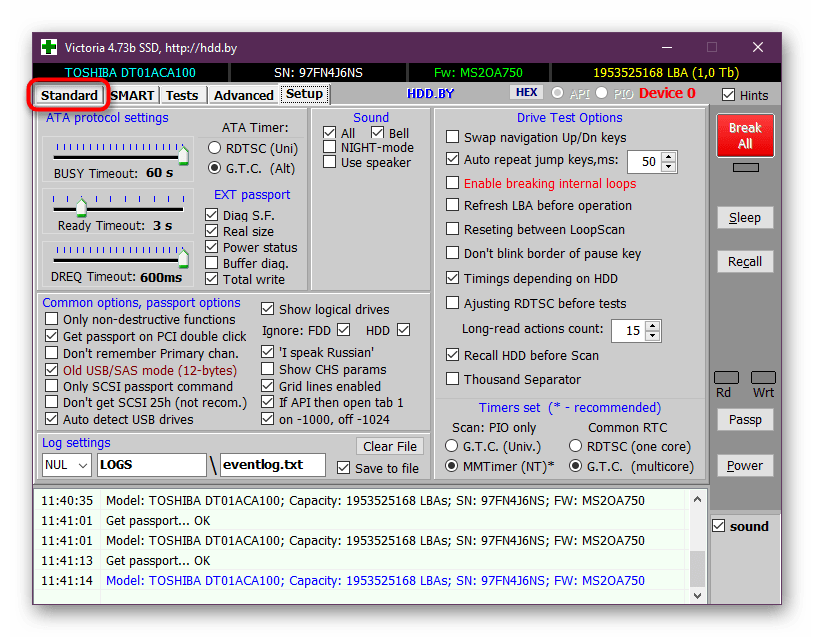
Task: Select the Setup tab
Action: point(304,94)
